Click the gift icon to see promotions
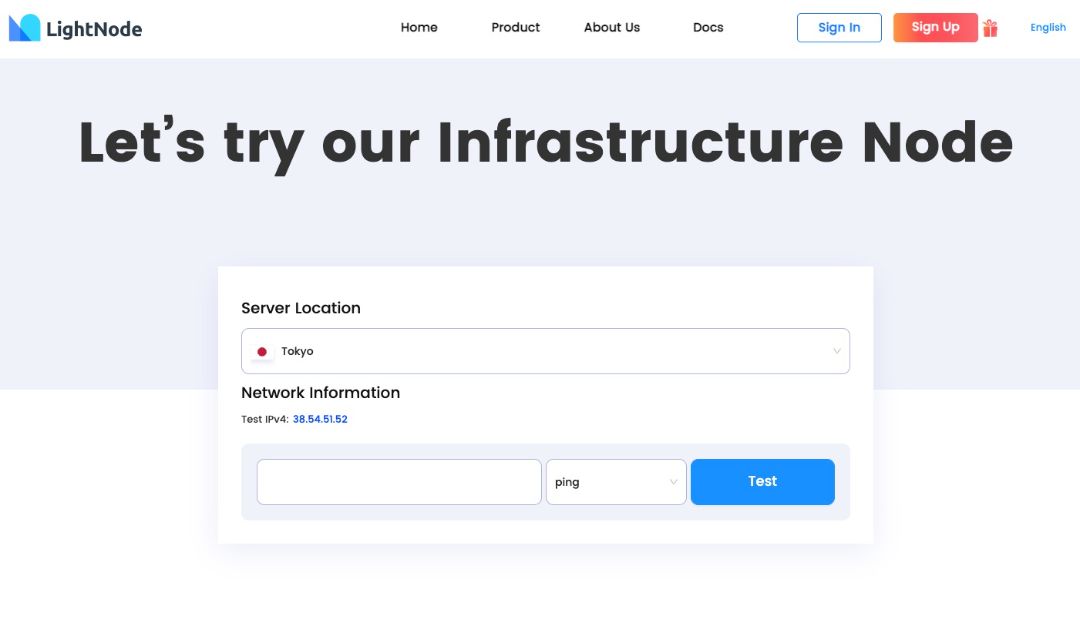Image resolution: width=1080 pixels, height=636 pixels. coord(990,27)
